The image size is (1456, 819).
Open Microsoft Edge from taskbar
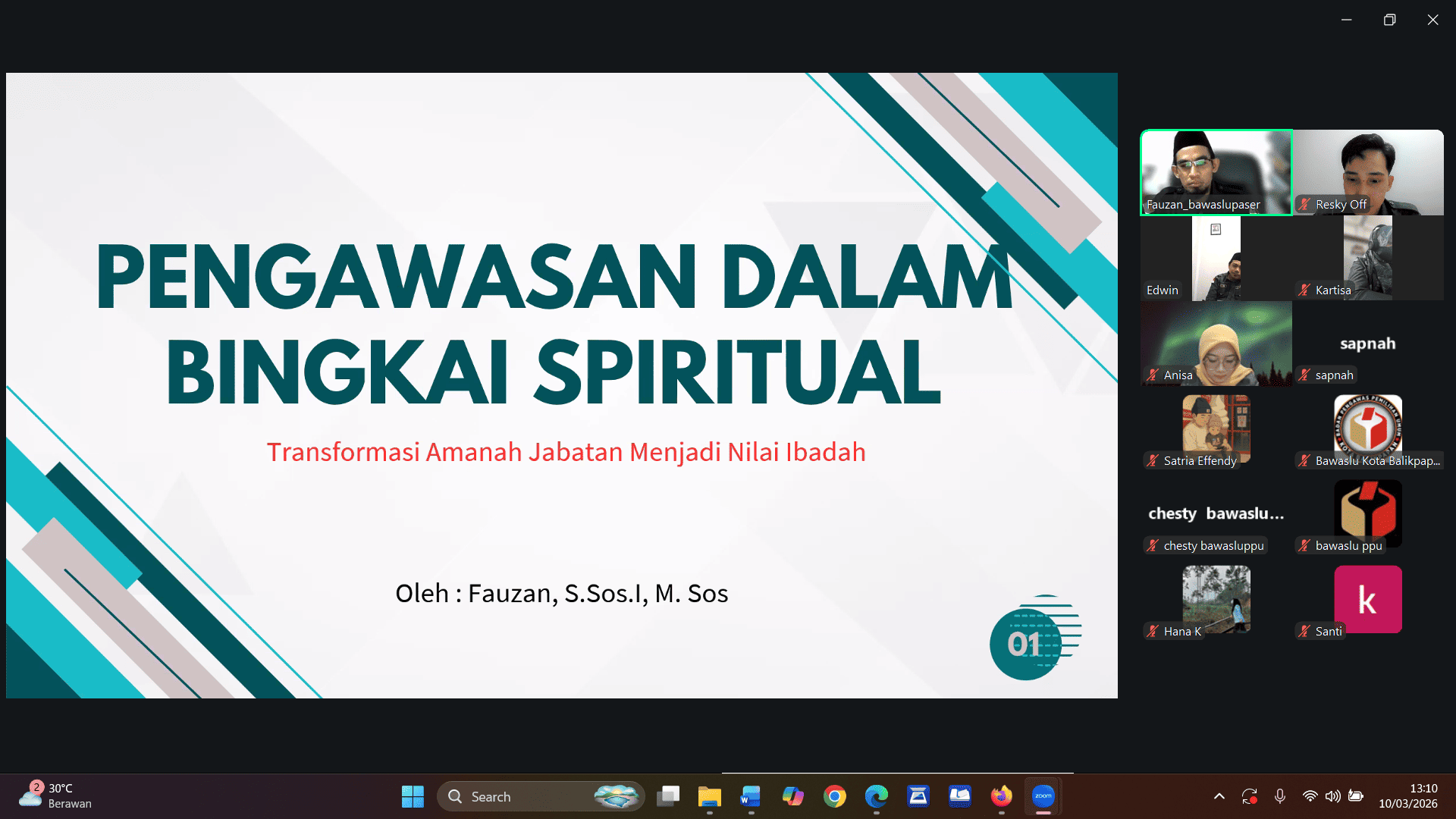coord(876,796)
